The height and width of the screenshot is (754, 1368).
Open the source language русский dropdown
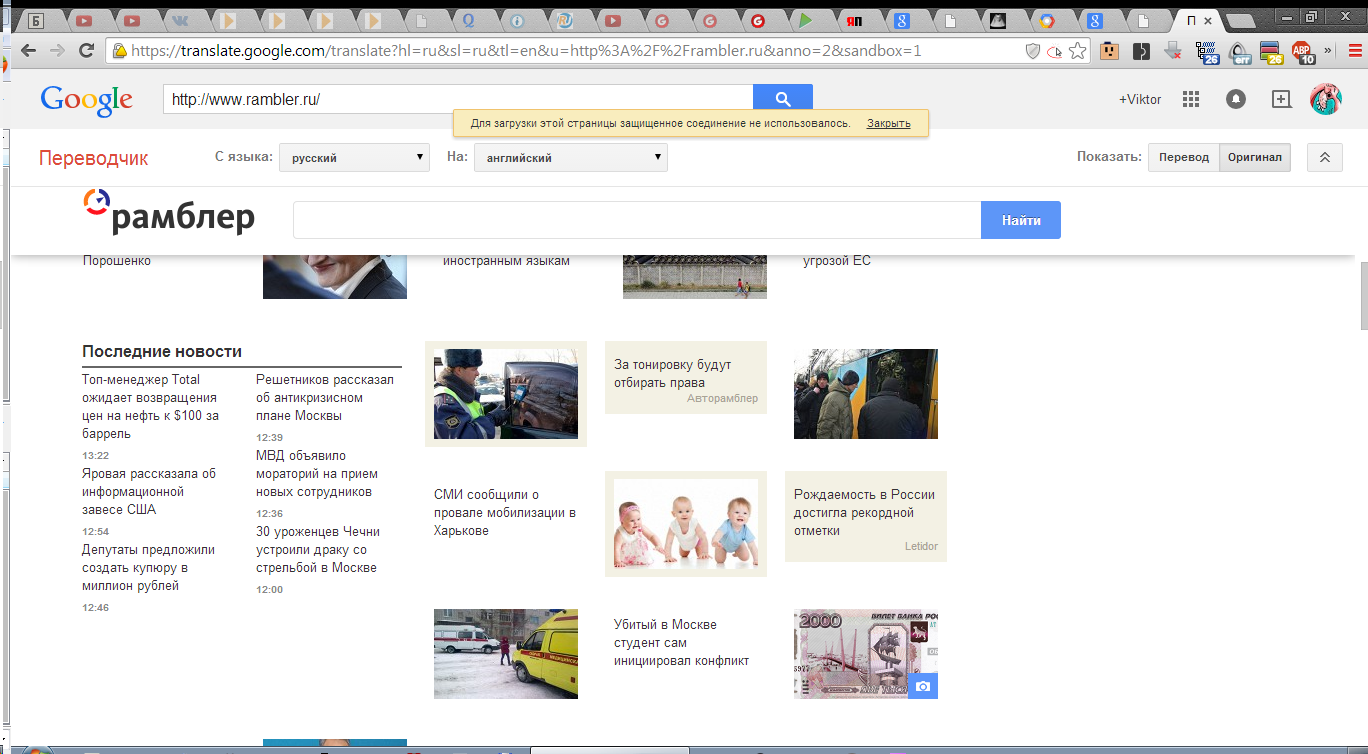[x=354, y=158]
